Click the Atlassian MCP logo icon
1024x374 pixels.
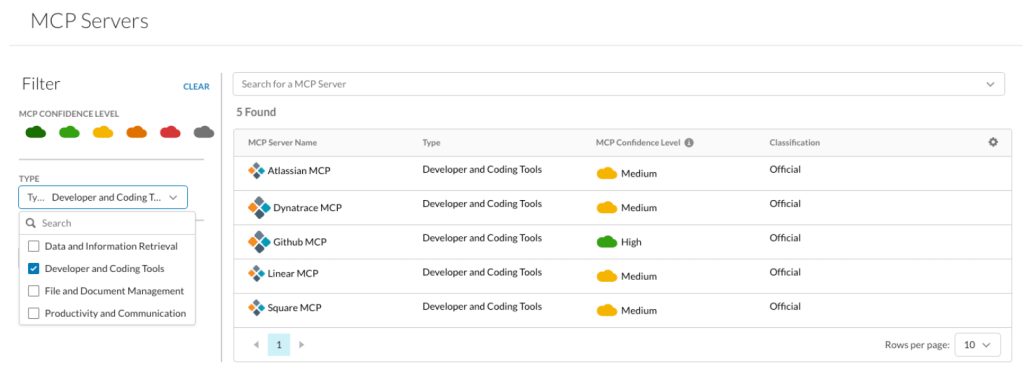257,171
